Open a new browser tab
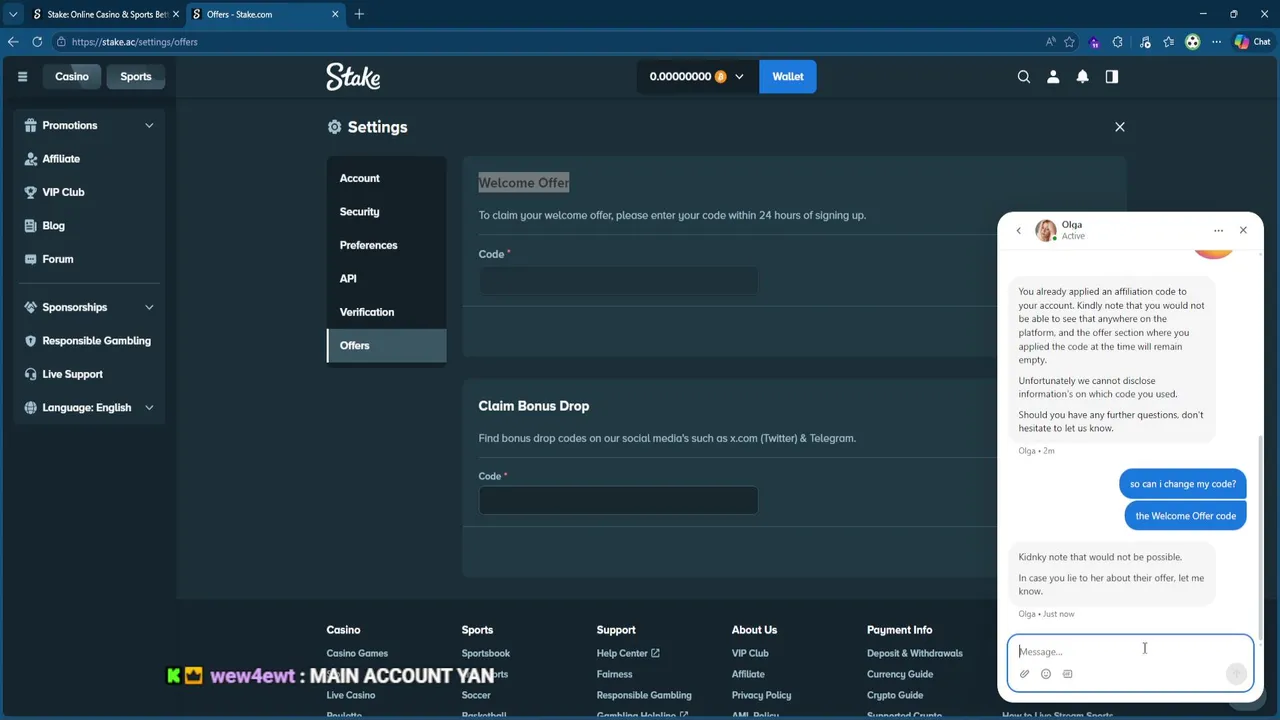This screenshot has height=720, width=1280. [x=359, y=14]
